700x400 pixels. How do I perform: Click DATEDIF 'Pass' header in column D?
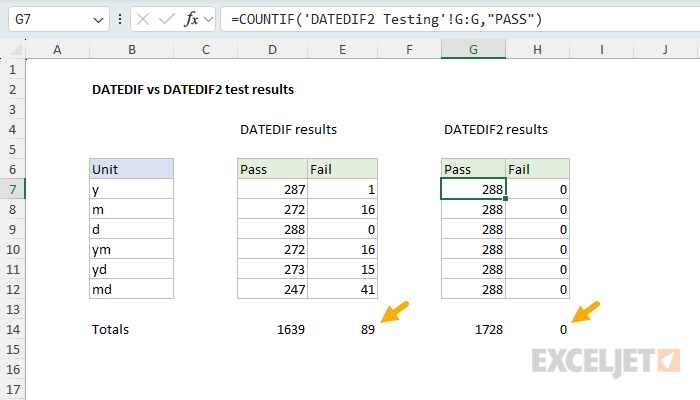click(x=272, y=169)
